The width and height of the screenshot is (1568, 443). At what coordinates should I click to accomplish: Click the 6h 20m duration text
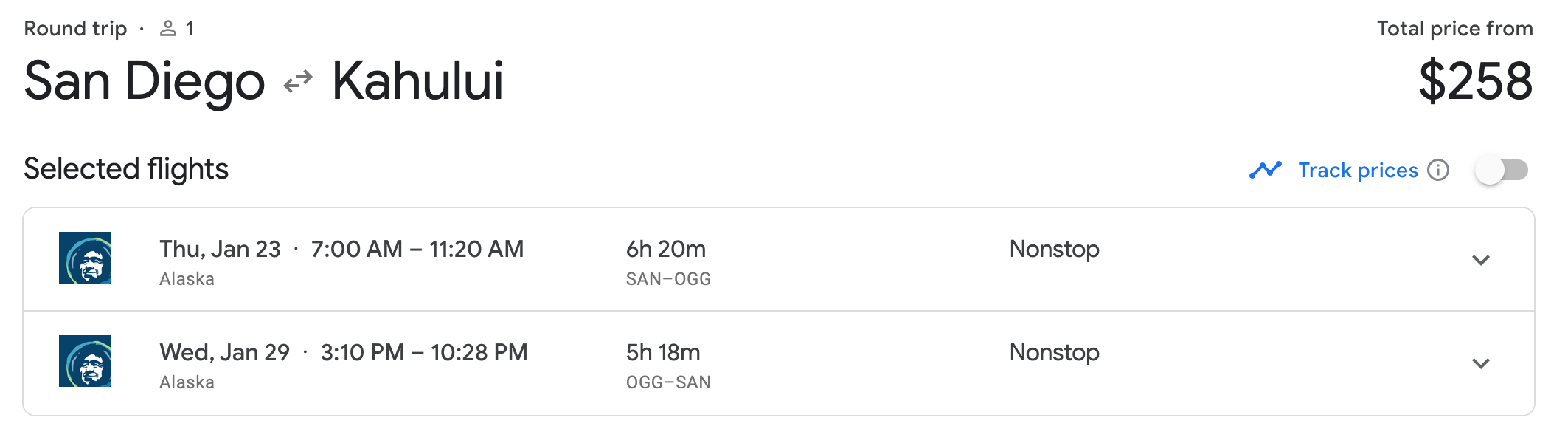(x=663, y=249)
